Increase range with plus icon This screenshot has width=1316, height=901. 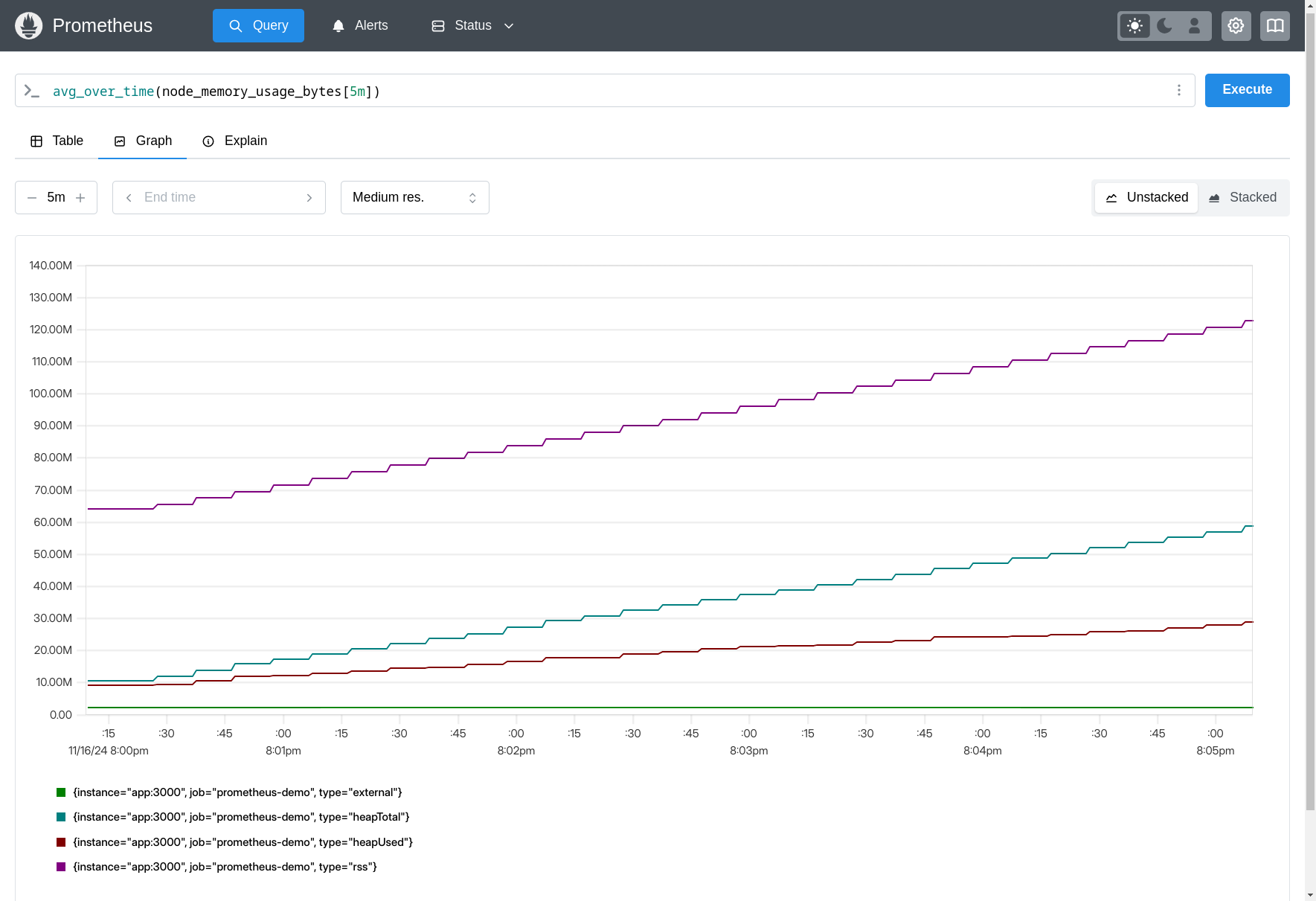[x=80, y=198]
